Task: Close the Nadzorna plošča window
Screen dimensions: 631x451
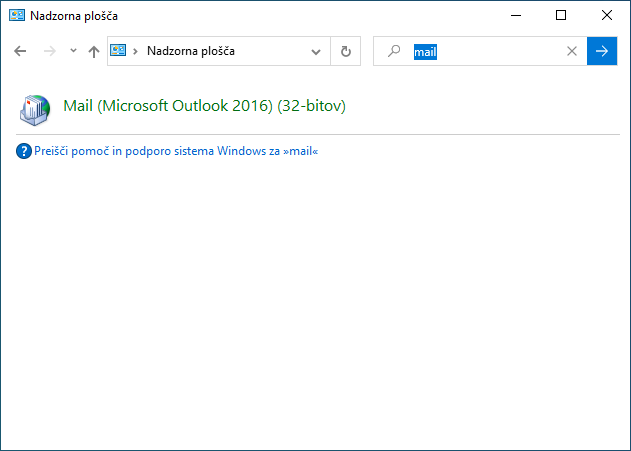Action: pos(607,15)
